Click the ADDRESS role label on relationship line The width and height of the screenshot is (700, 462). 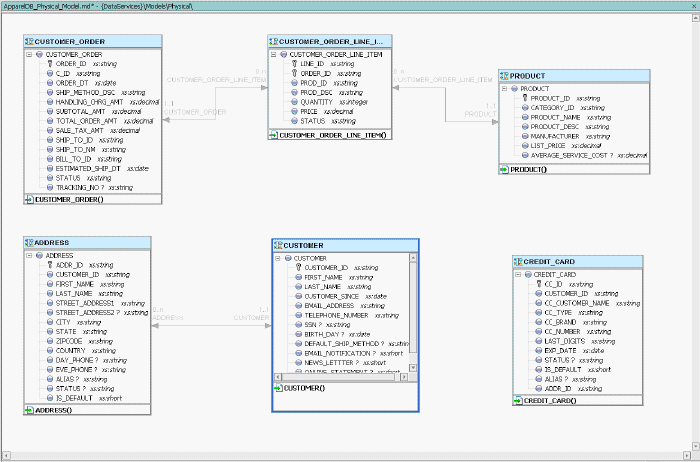click(168, 317)
